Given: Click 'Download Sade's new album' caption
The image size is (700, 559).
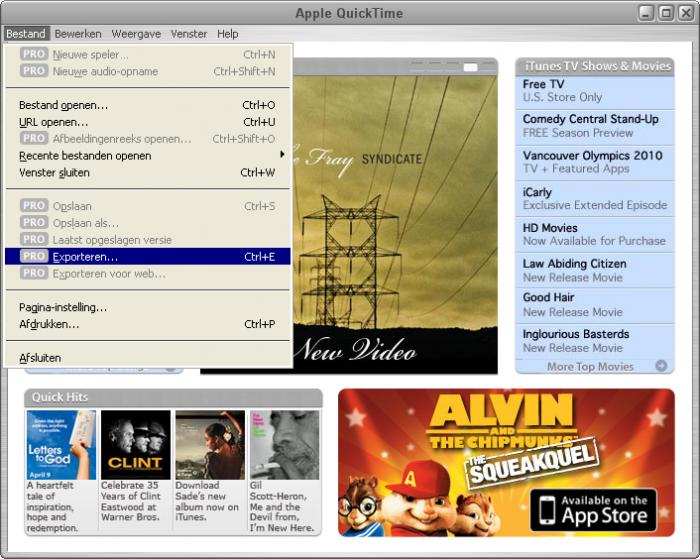Looking at the screenshot, I should pyautogui.click(x=207, y=501).
